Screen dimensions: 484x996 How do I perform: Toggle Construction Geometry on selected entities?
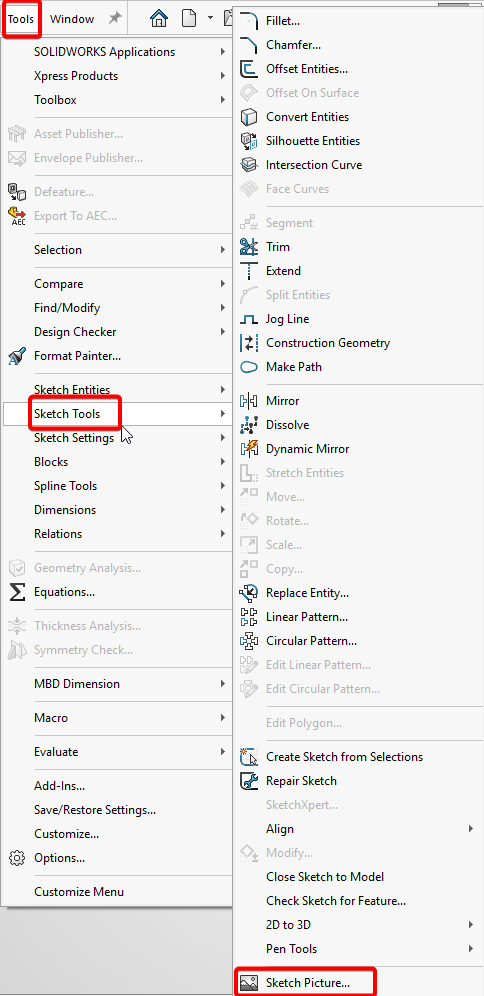tap(328, 343)
